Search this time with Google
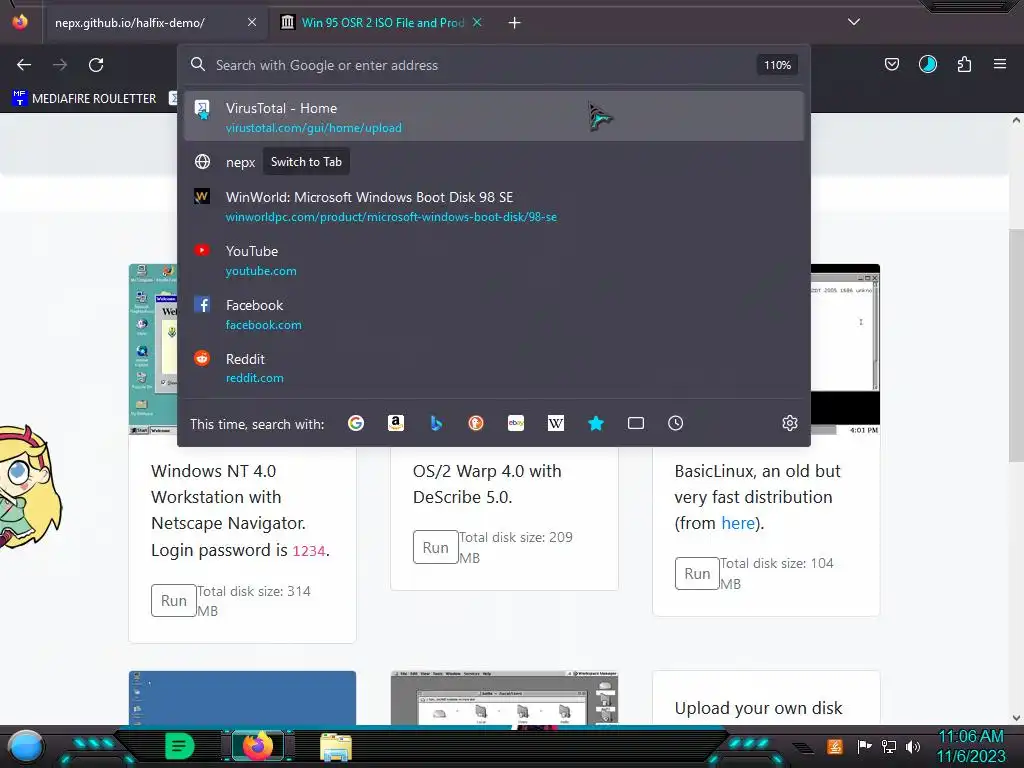Image resolution: width=1024 pixels, height=768 pixels. click(x=356, y=423)
